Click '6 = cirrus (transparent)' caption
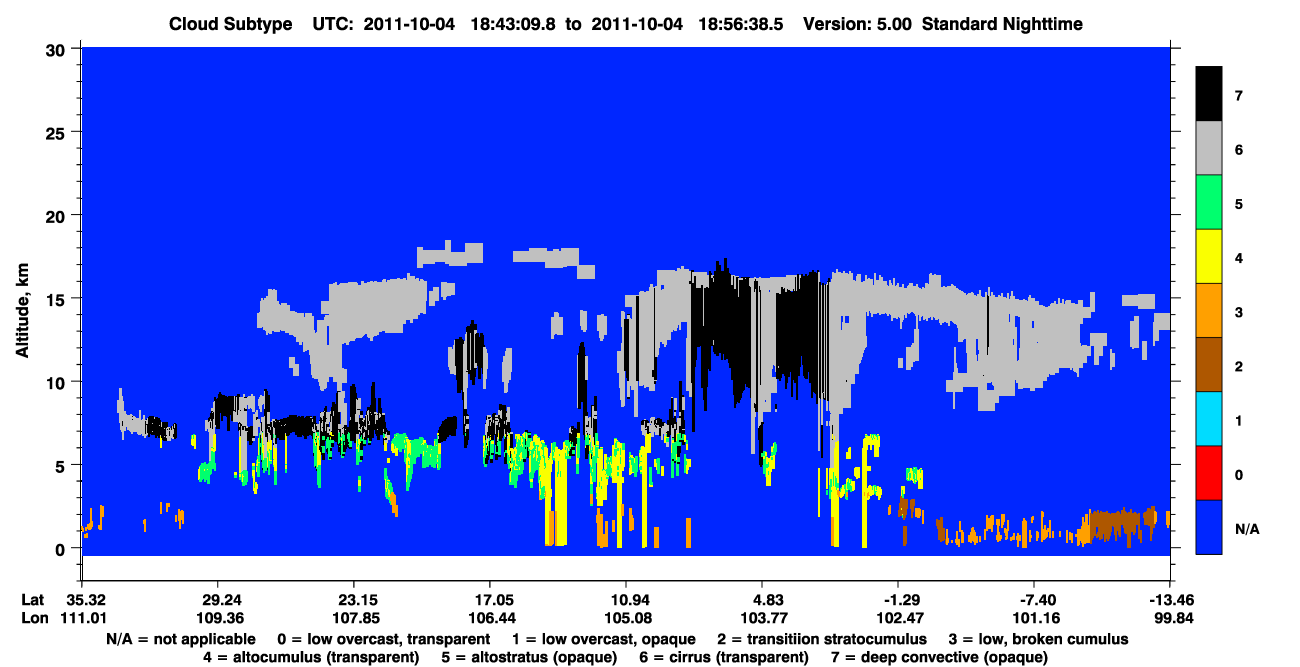1300x667 pixels. (x=724, y=657)
